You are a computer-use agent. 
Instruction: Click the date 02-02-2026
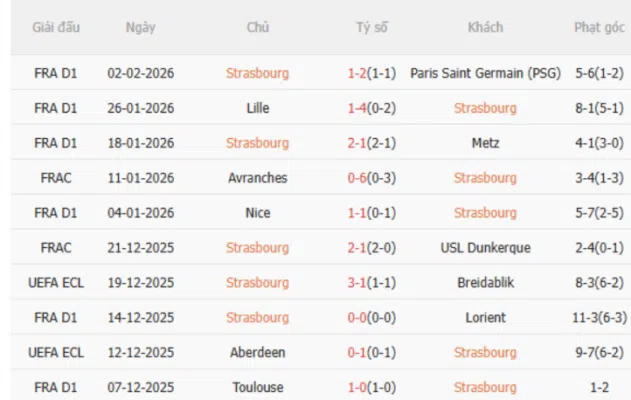141,72
